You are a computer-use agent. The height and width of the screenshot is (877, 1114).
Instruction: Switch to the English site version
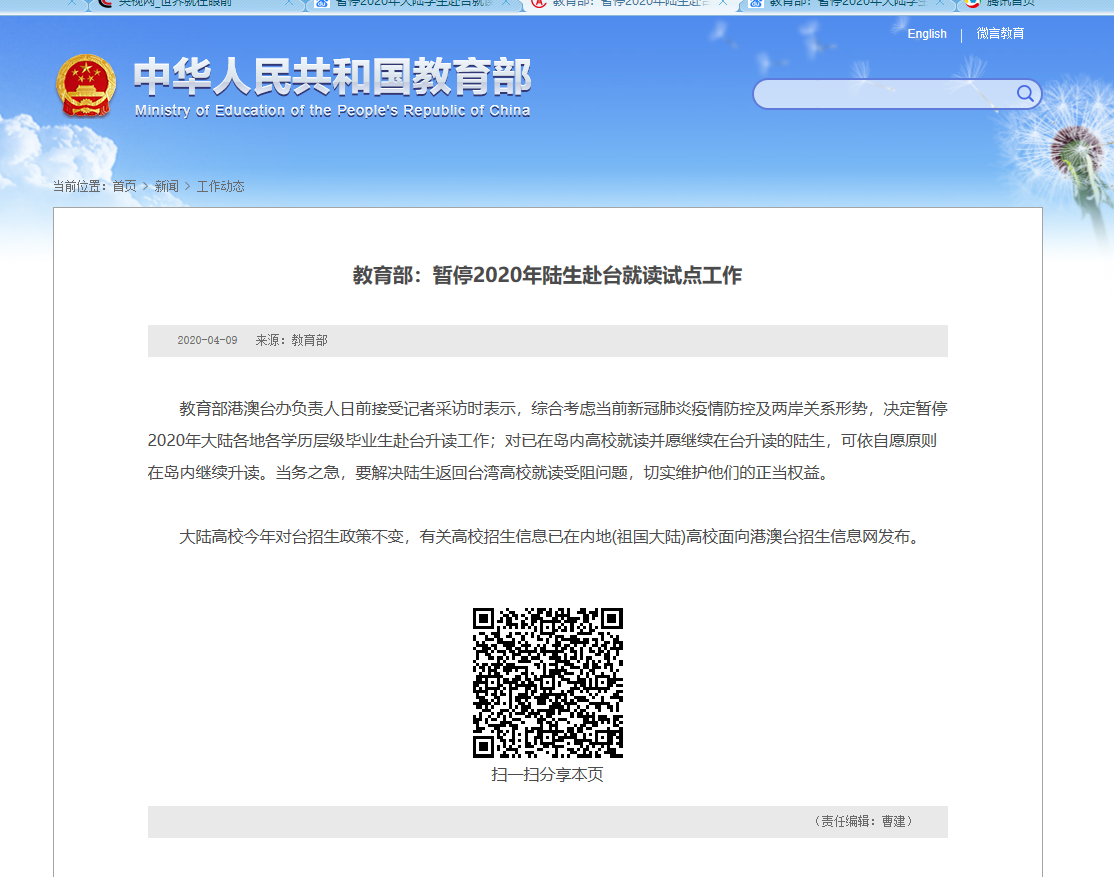coord(926,33)
